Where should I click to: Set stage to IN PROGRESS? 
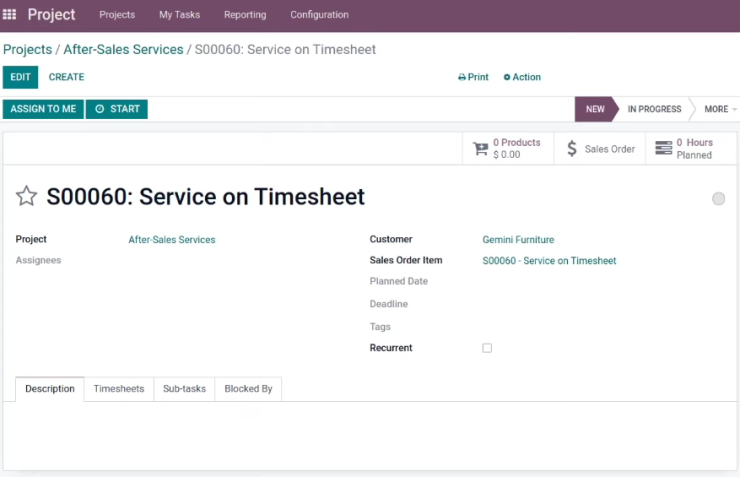click(x=654, y=109)
